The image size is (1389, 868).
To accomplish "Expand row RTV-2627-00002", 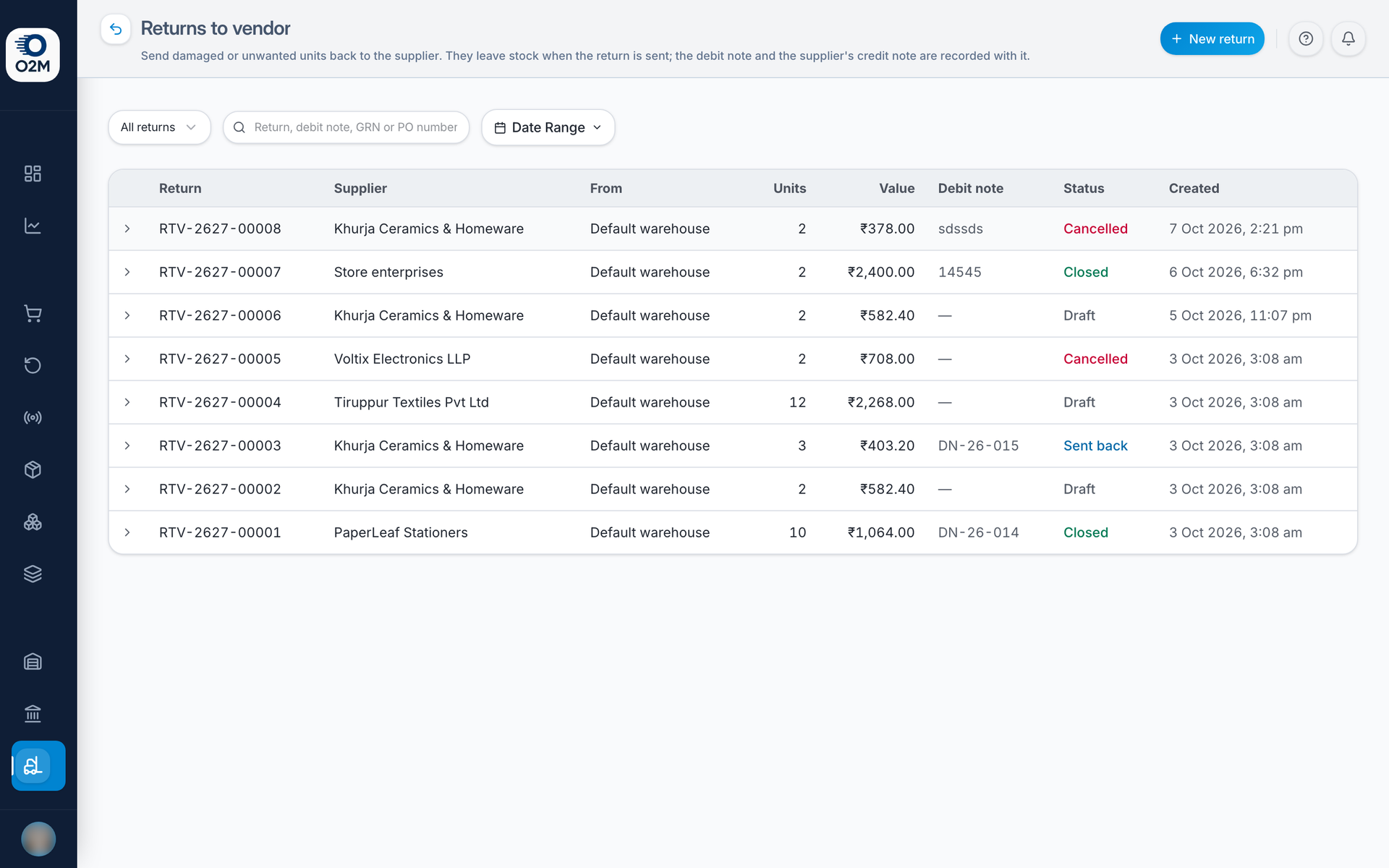I will click(127, 489).
